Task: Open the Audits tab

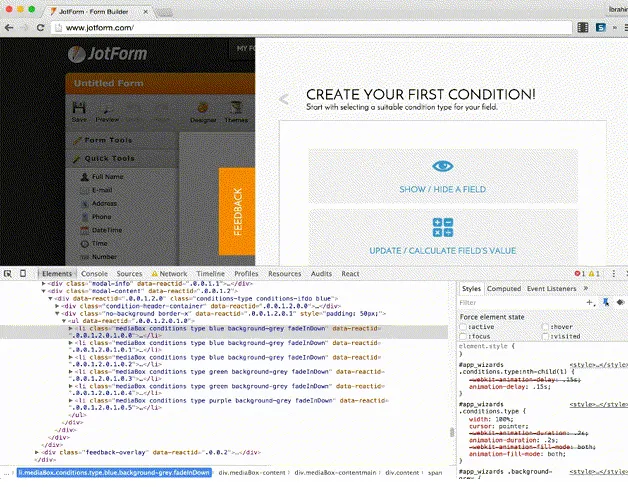Action: 321,274
